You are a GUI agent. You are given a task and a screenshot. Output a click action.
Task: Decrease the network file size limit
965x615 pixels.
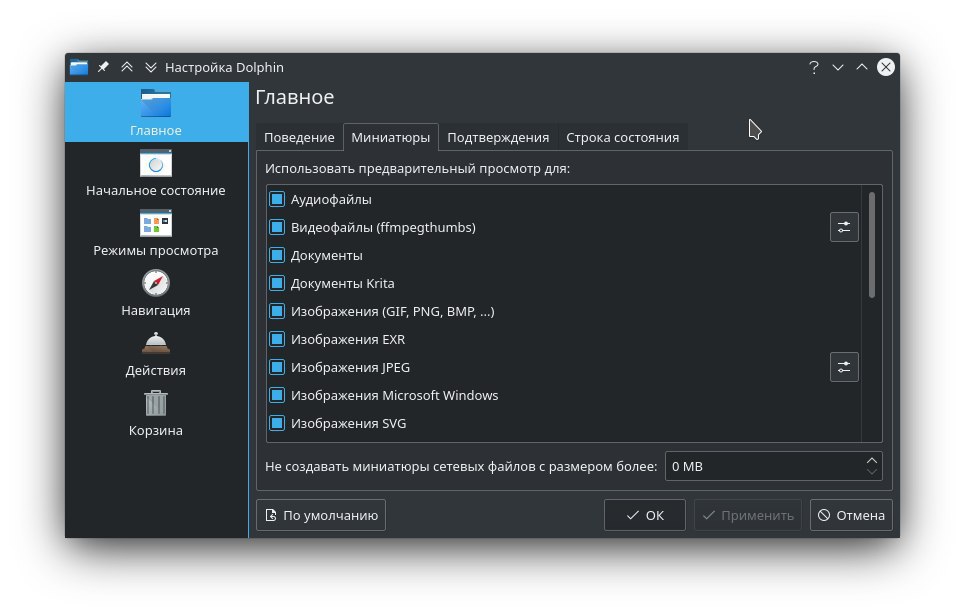[871, 472]
